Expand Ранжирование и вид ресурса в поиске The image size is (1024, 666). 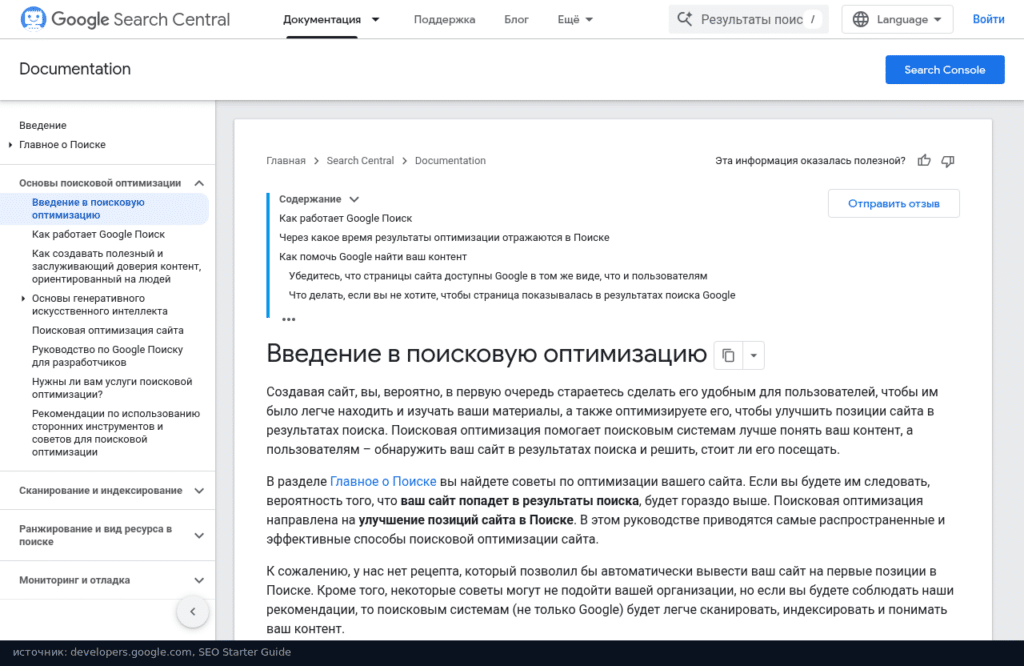(x=199, y=535)
